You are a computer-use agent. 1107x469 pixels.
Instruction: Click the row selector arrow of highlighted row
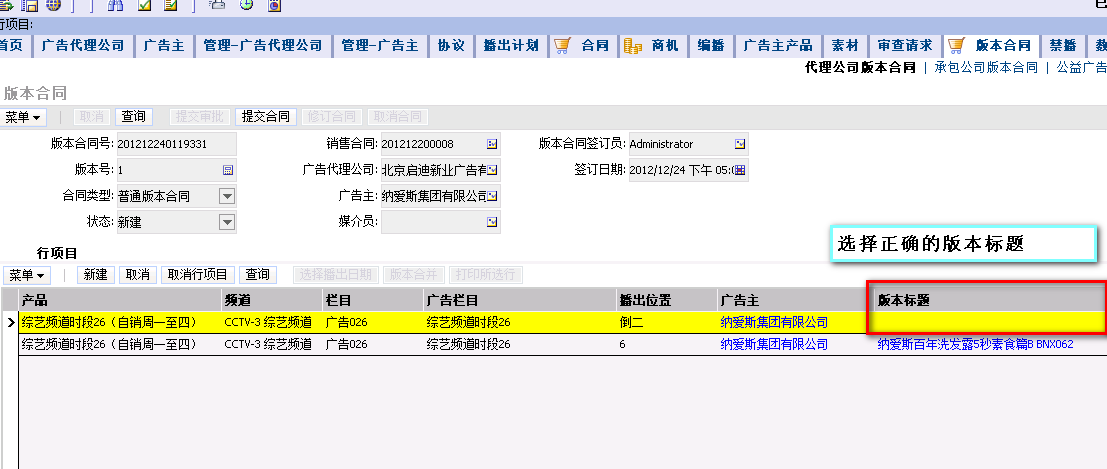click(x=10, y=323)
